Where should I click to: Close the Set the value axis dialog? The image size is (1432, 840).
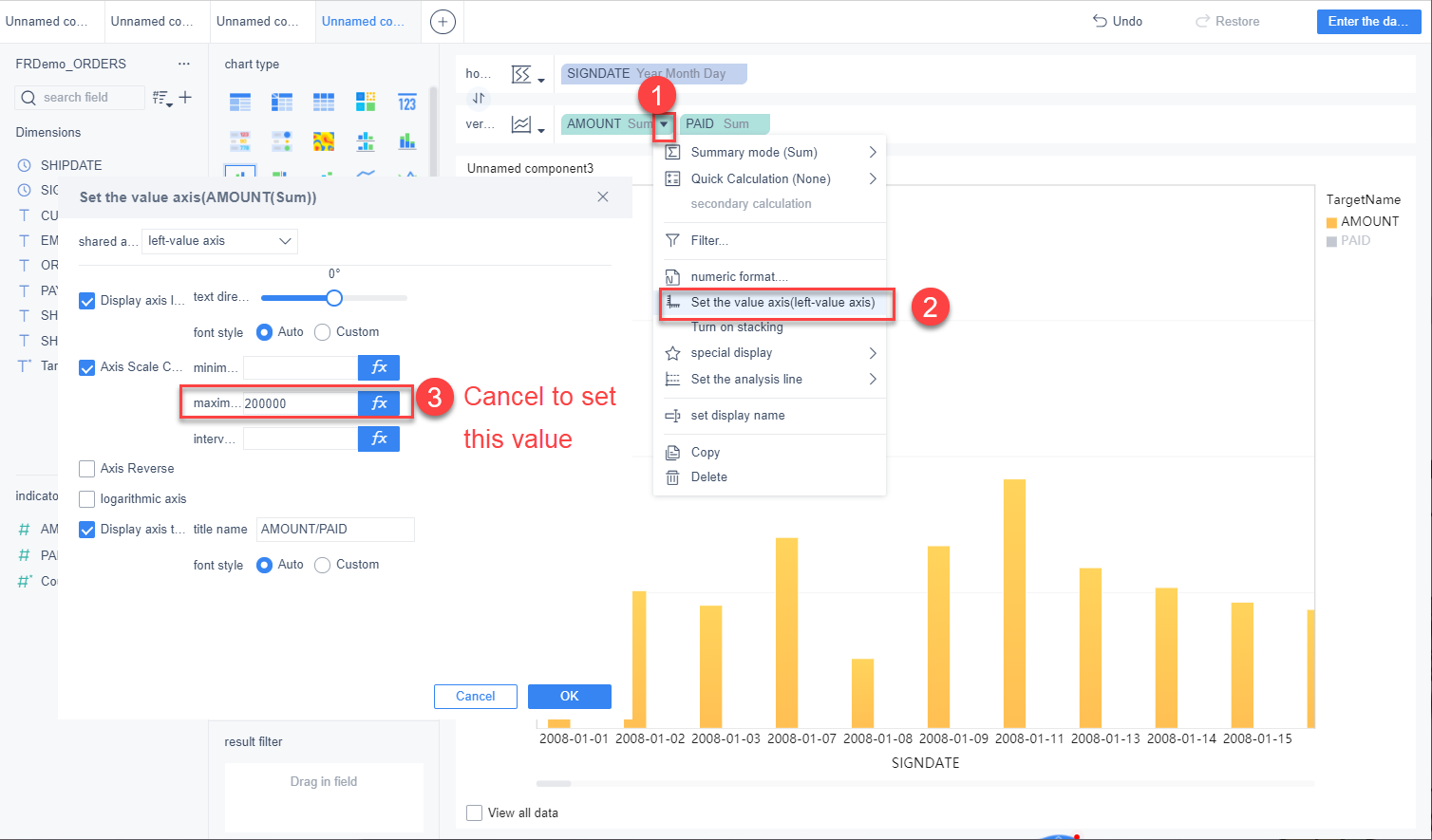(x=603, y=196)
